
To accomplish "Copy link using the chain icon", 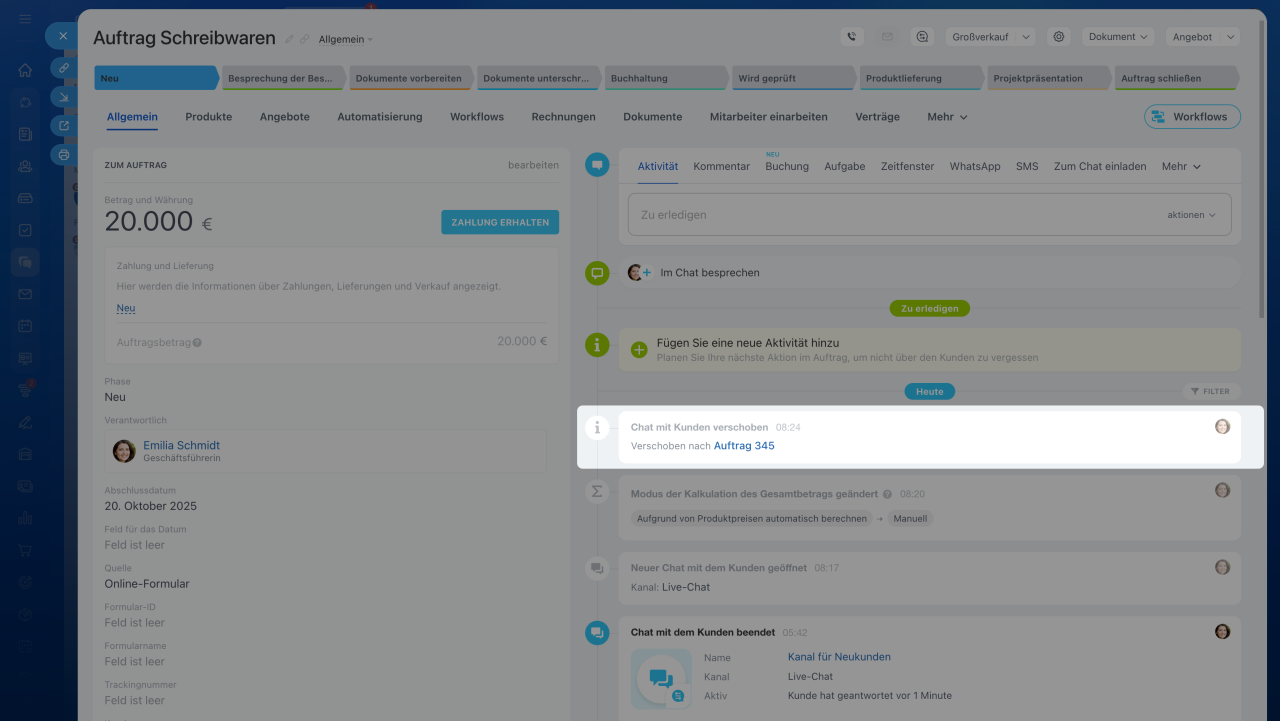I will 304,39.
